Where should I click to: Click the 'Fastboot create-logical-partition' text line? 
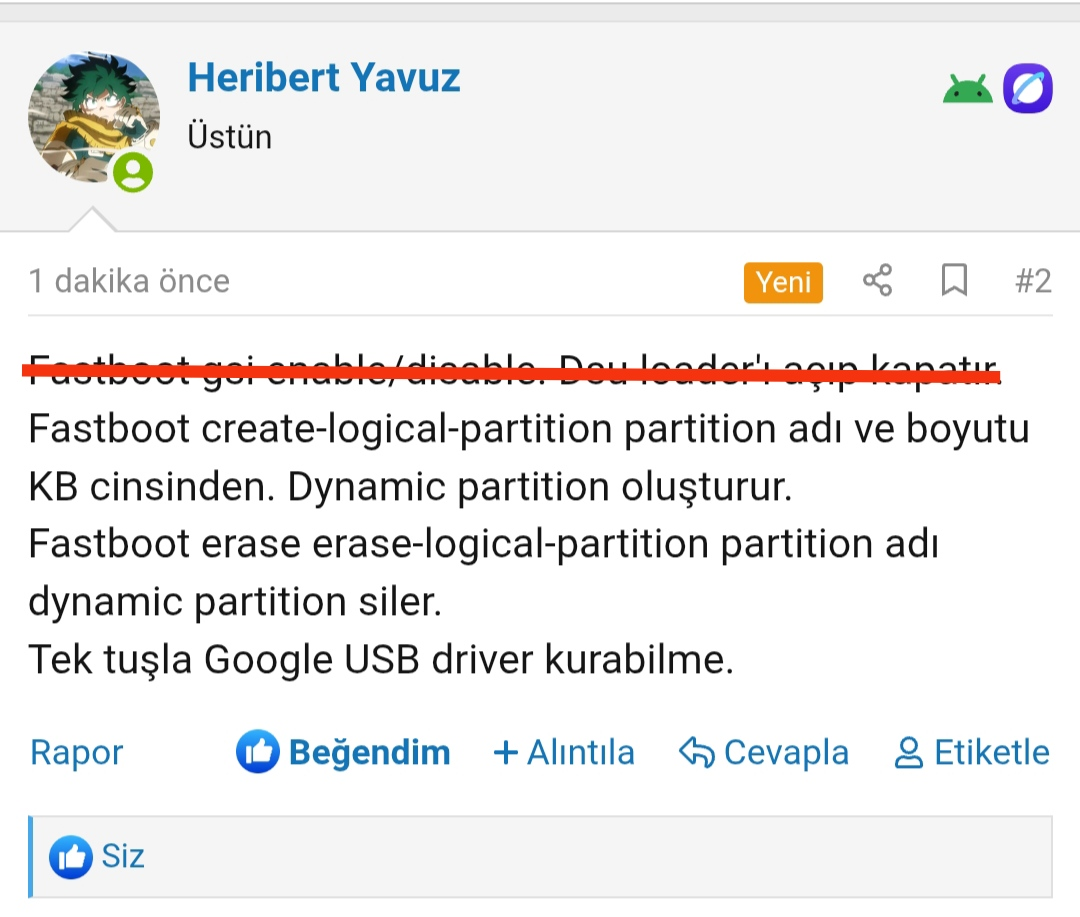tap(529, 429)
